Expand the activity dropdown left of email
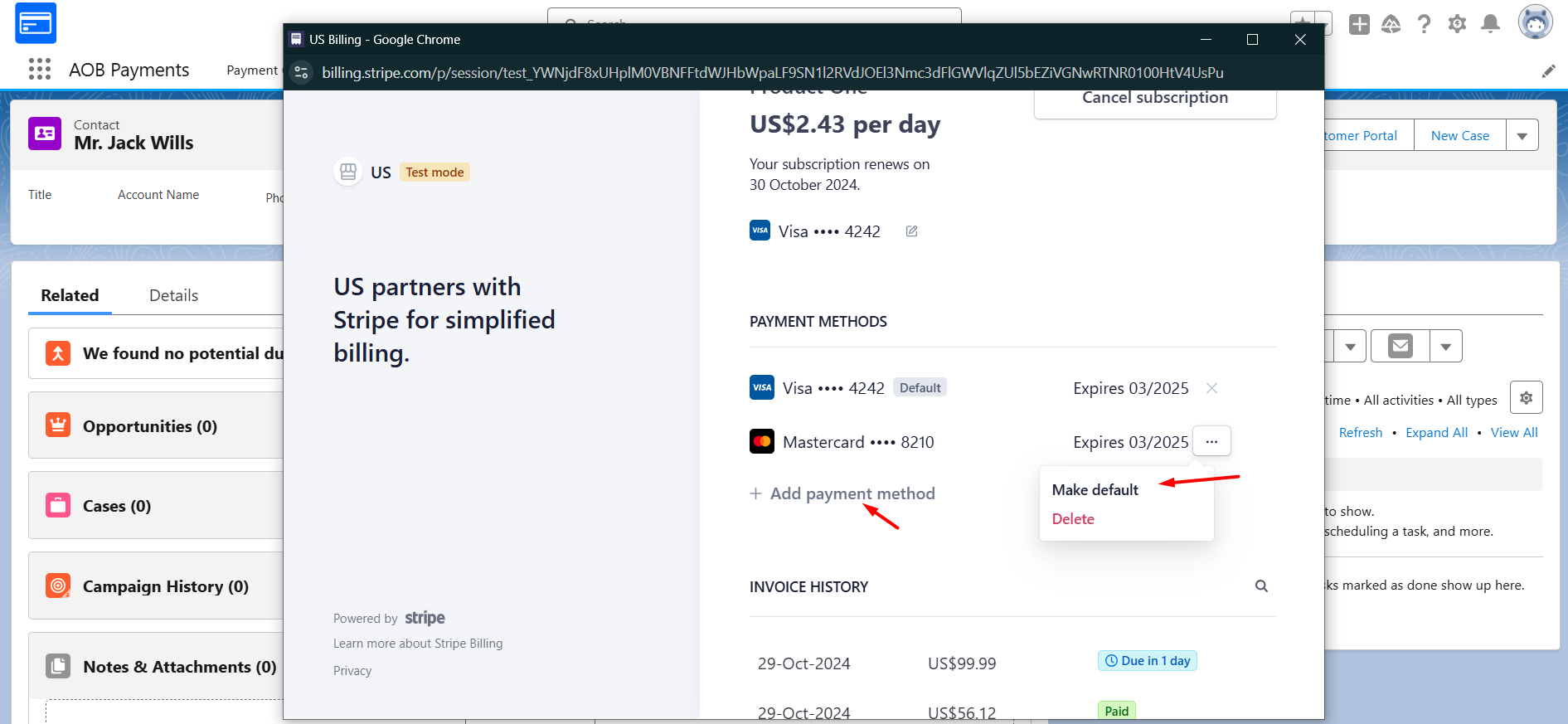Viewport: 1568px width, 724px height. (1350, 346)
